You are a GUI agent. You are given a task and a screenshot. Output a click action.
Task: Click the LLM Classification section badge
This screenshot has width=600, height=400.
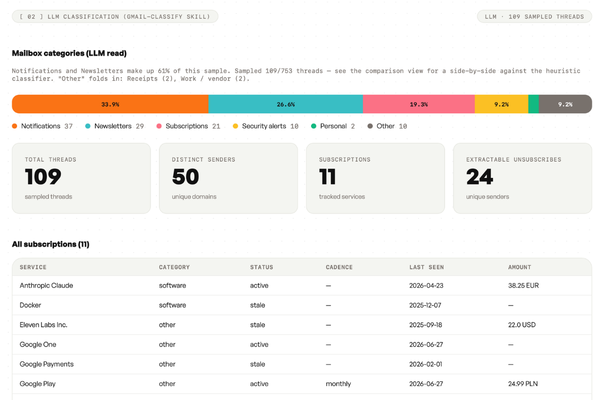[x=115, y=16]
